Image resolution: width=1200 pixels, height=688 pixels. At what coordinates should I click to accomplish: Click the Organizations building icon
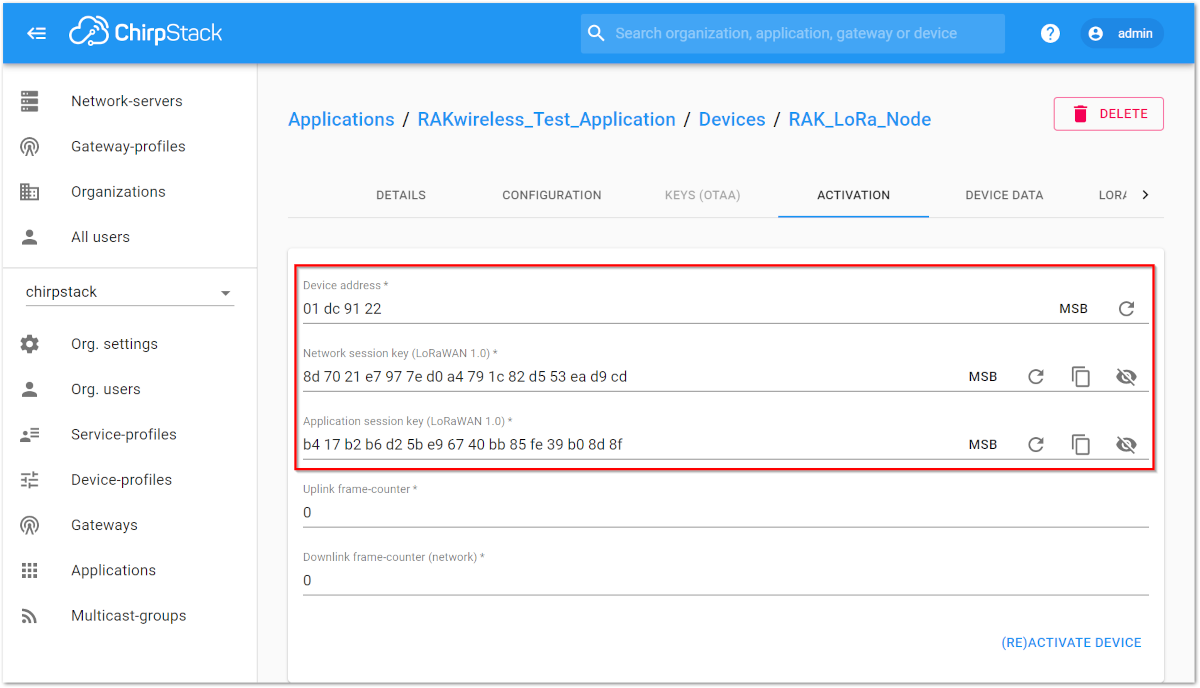coord(29,192)
